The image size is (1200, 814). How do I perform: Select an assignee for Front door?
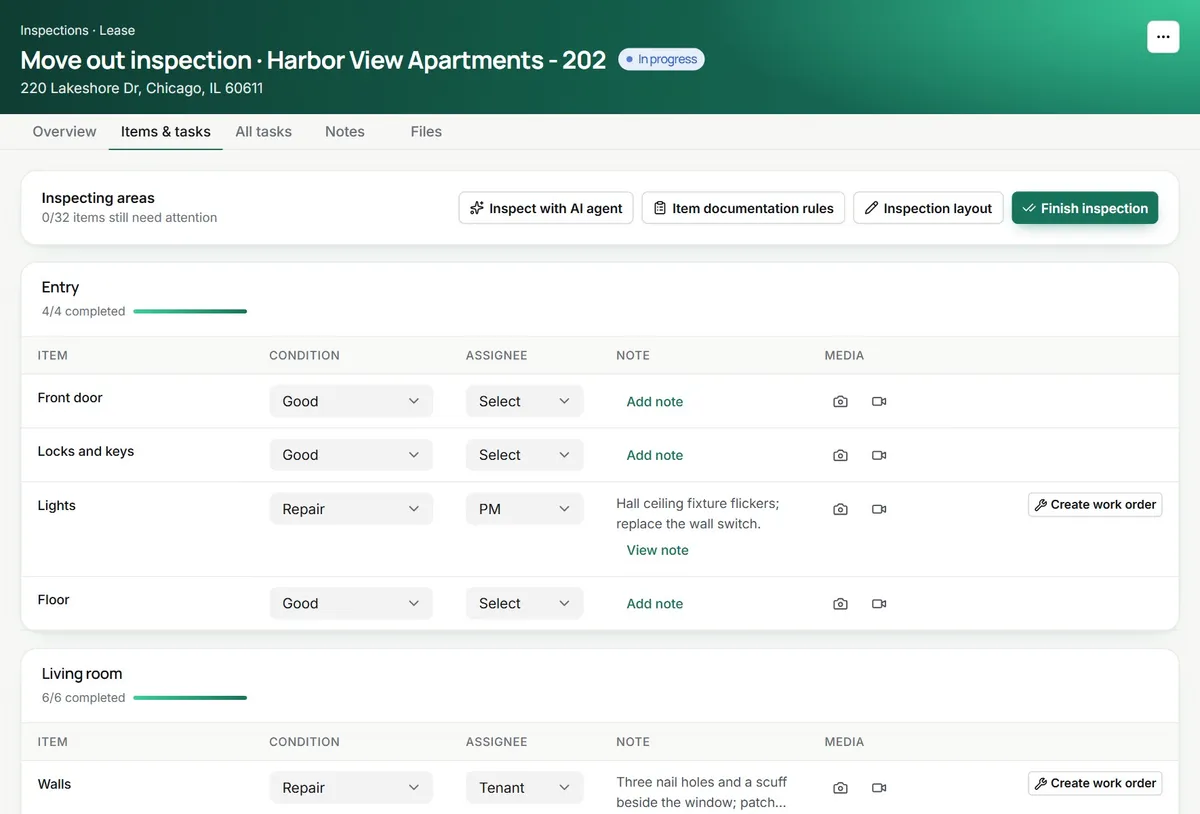coord(524,401)
